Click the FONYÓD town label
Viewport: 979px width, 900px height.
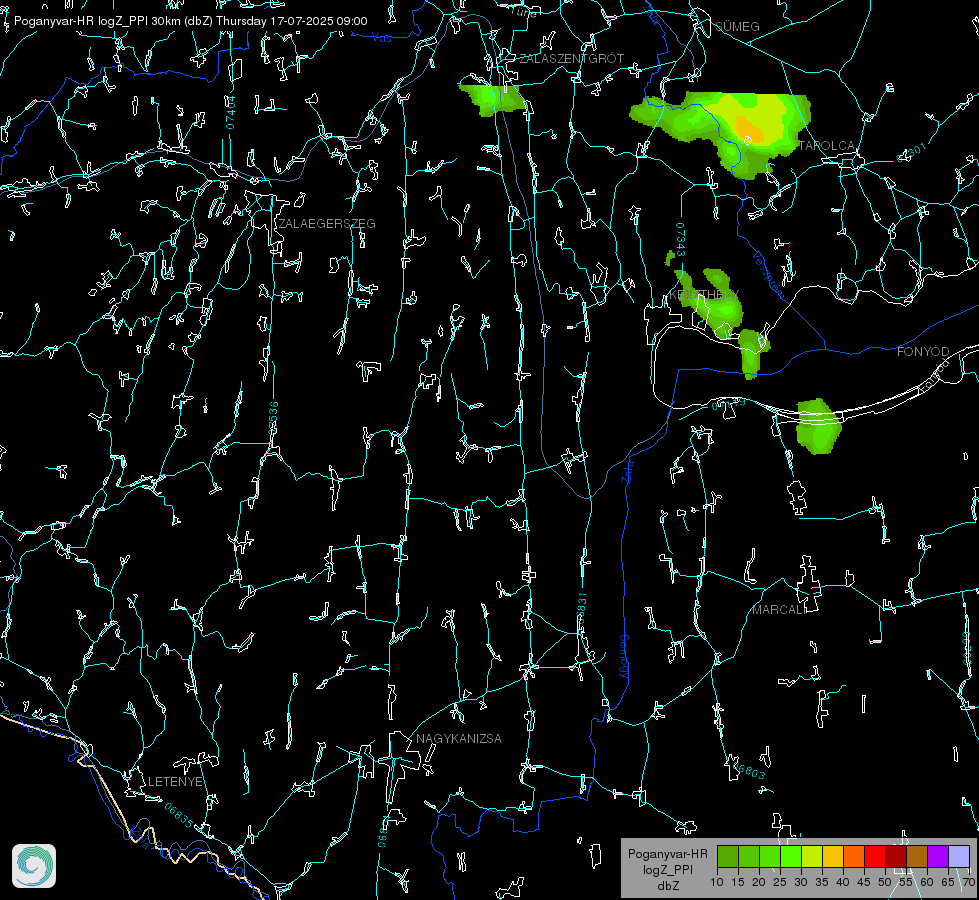point(923,352)
